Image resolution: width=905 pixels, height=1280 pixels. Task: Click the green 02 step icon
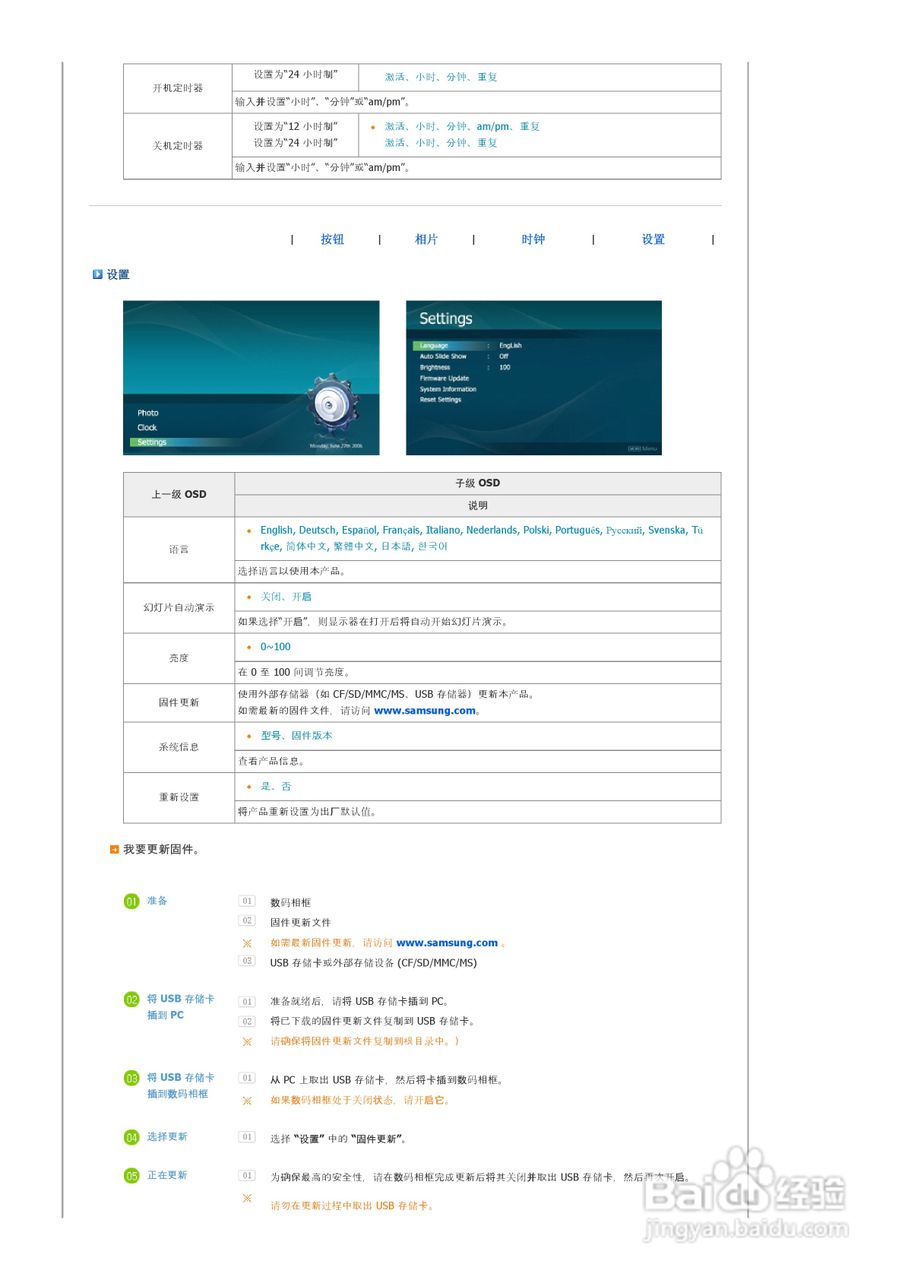coord(132,999)
